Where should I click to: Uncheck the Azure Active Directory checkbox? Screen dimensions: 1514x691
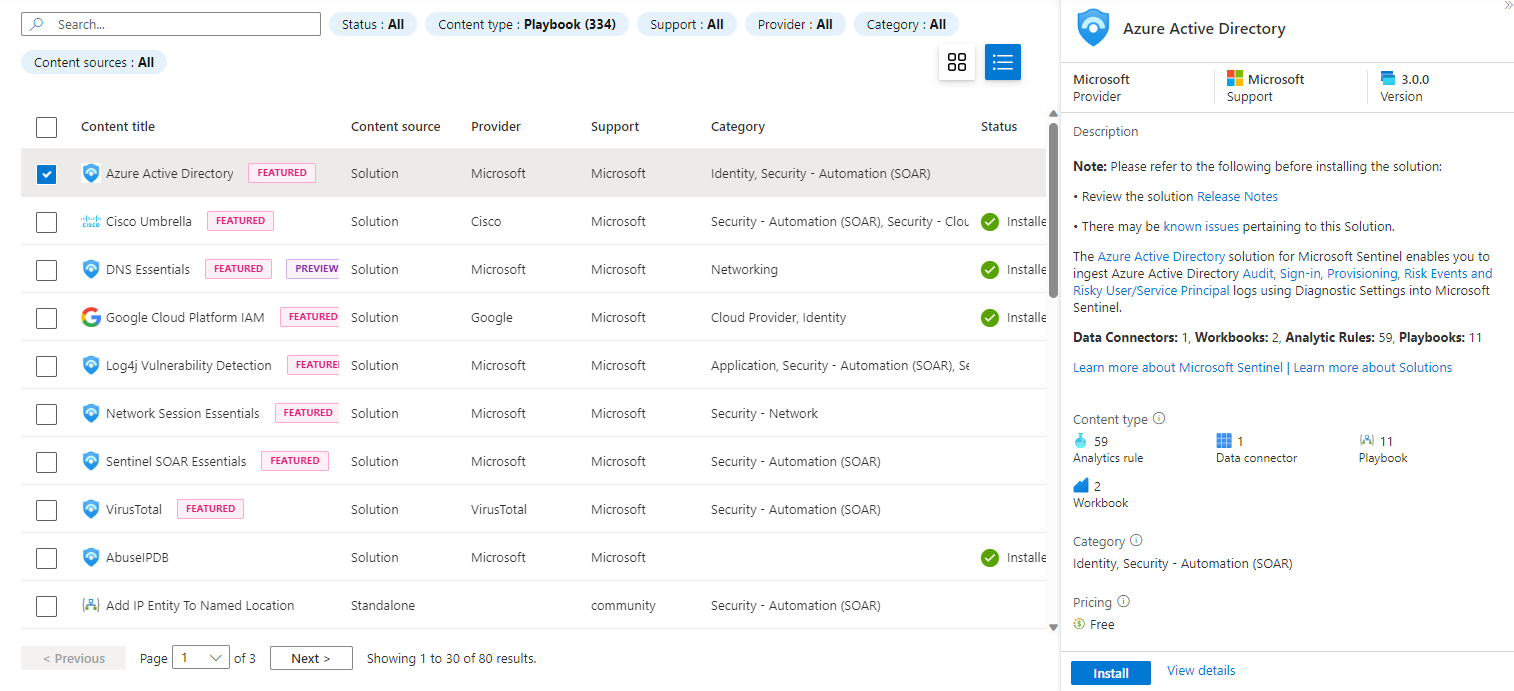pyautogui.click(x=47, y=174)
